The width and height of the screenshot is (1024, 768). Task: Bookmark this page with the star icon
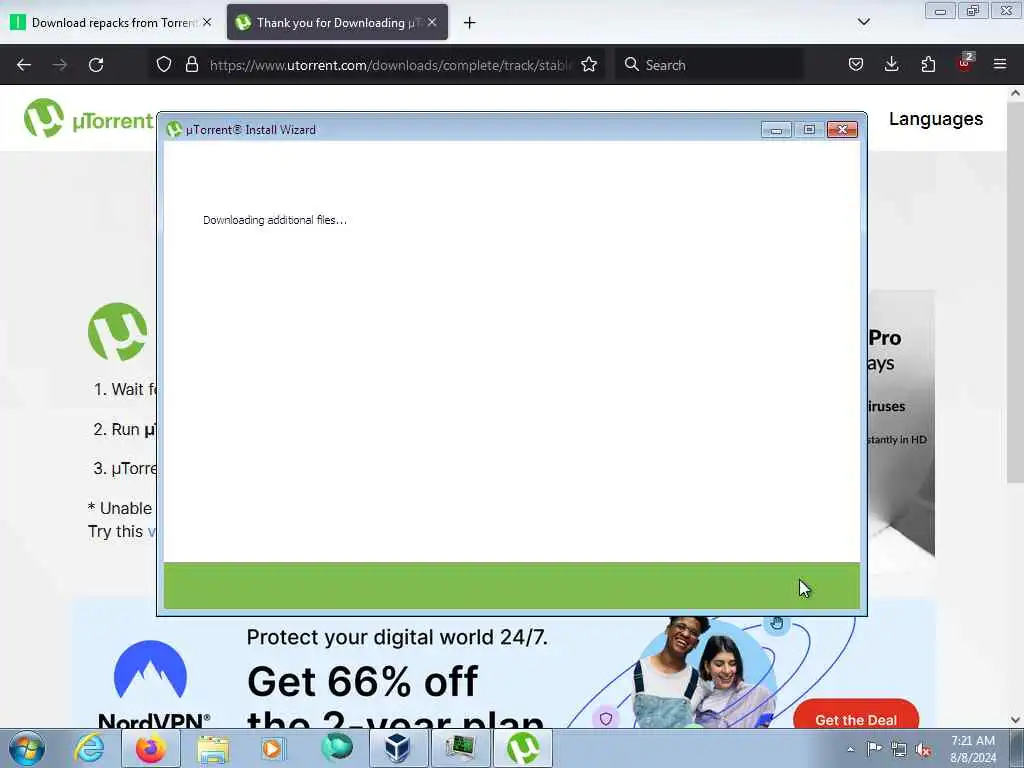pyautogui.click(x=589, y=65)
